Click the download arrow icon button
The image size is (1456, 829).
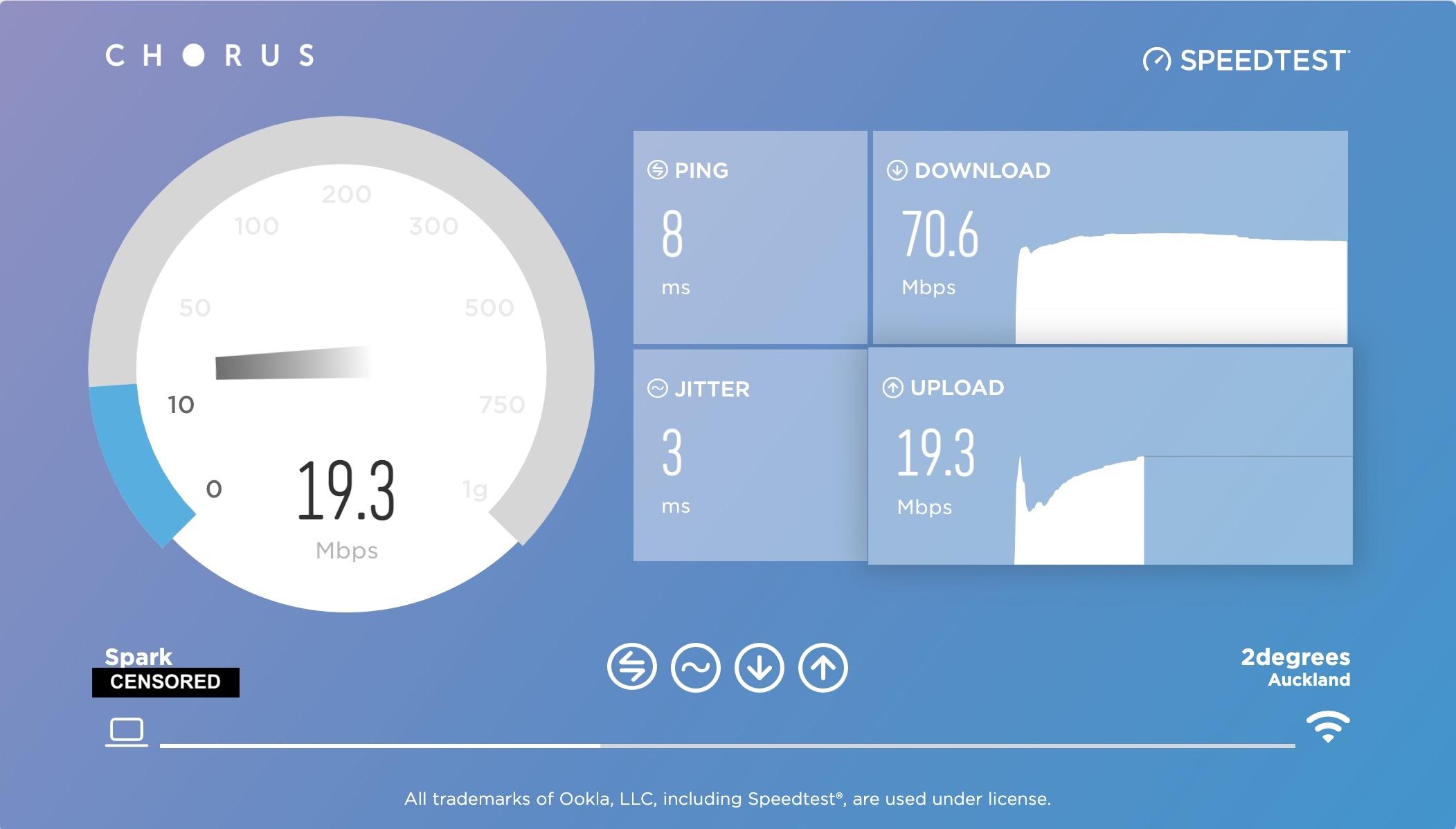click(x=759, y=668)
